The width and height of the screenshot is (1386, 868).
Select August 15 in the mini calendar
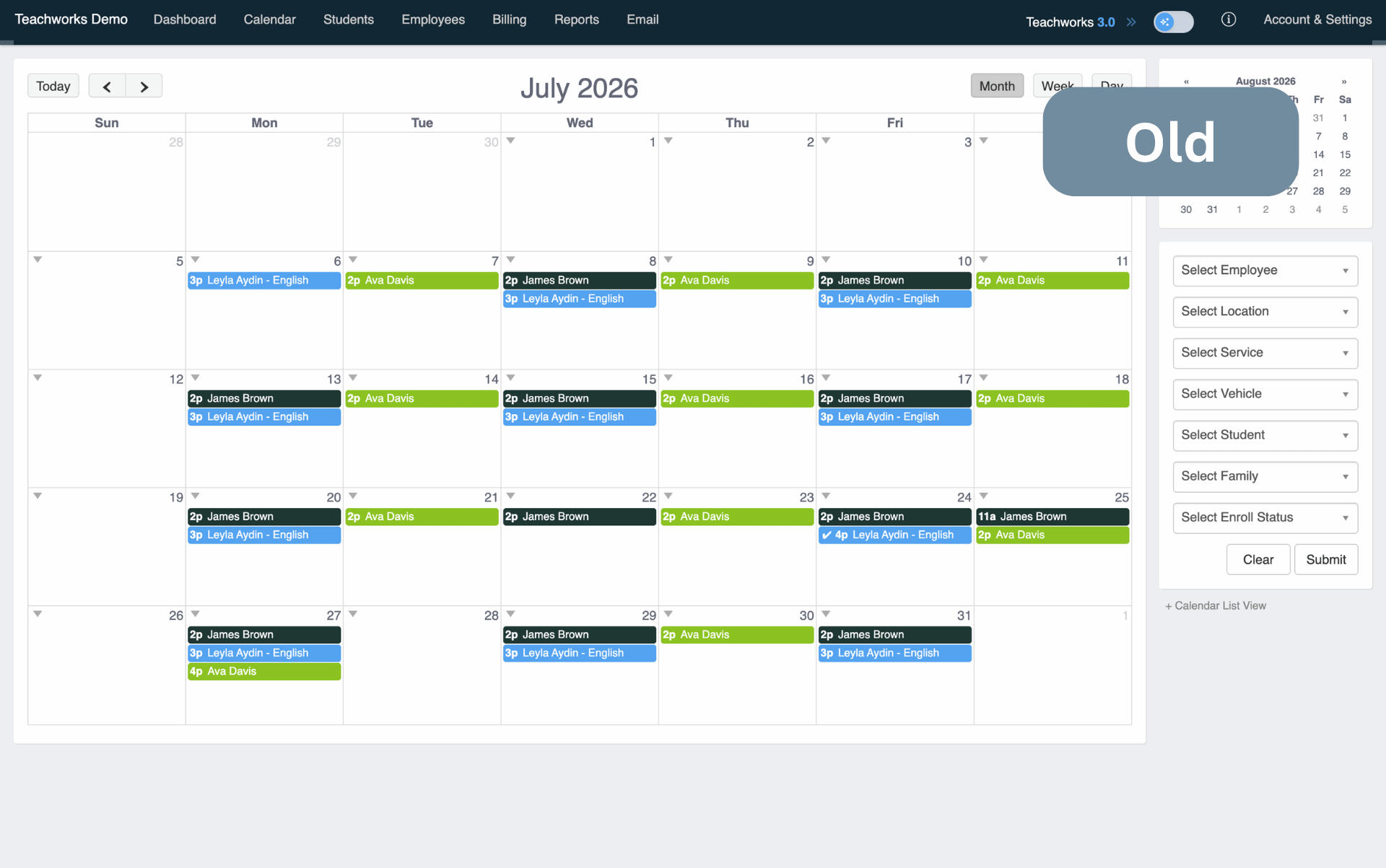click(x=1345, y=154)
